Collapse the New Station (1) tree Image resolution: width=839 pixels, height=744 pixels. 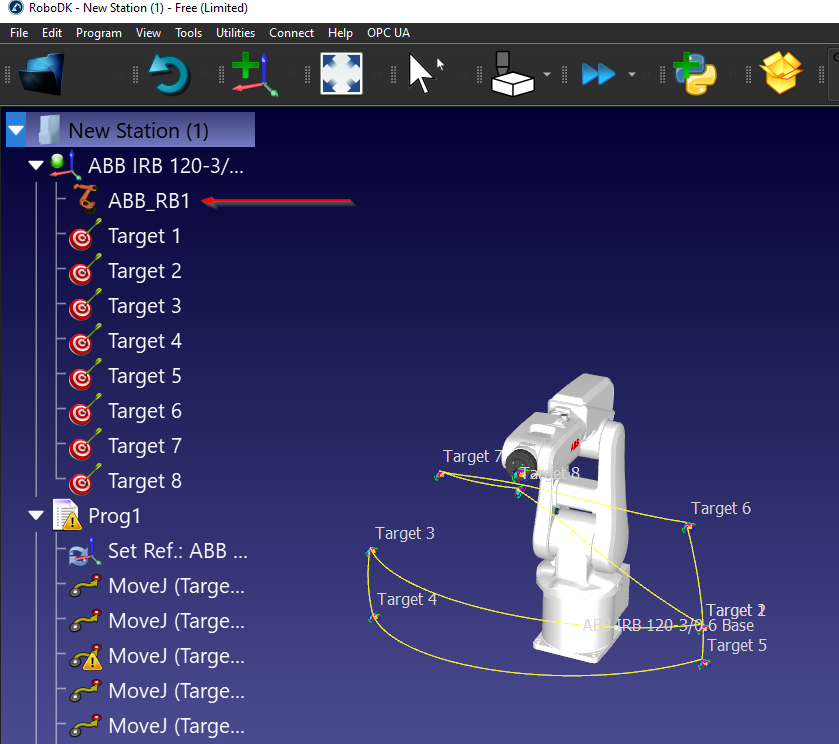16,131
